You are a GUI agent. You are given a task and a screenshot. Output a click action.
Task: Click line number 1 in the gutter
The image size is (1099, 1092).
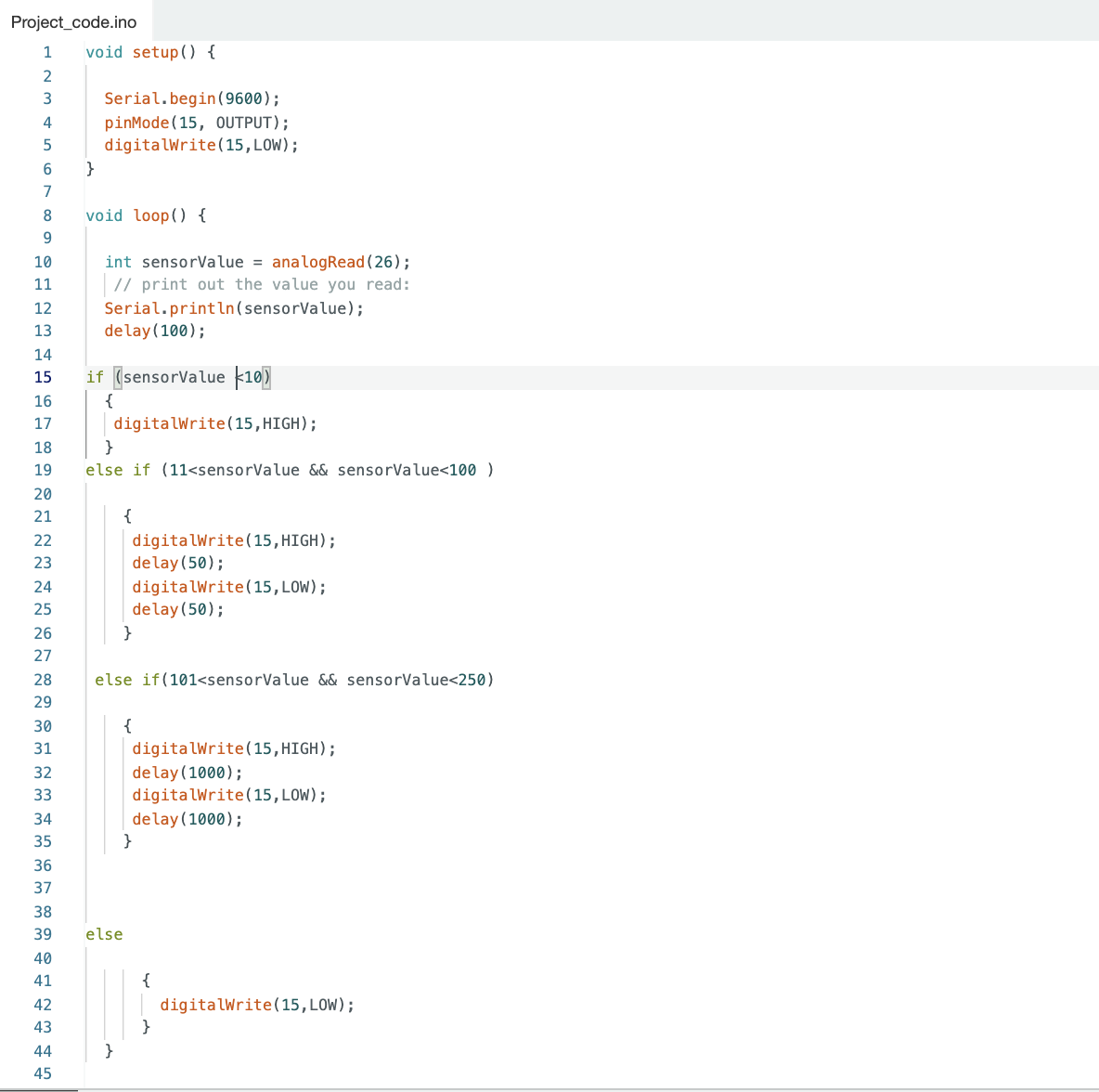coord(46,52)
